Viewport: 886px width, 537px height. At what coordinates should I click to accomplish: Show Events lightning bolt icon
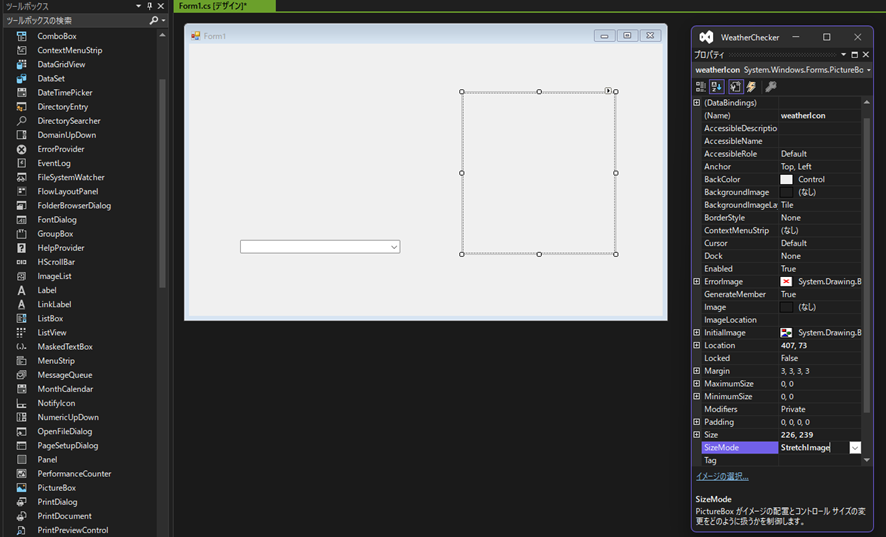point(752,86)
